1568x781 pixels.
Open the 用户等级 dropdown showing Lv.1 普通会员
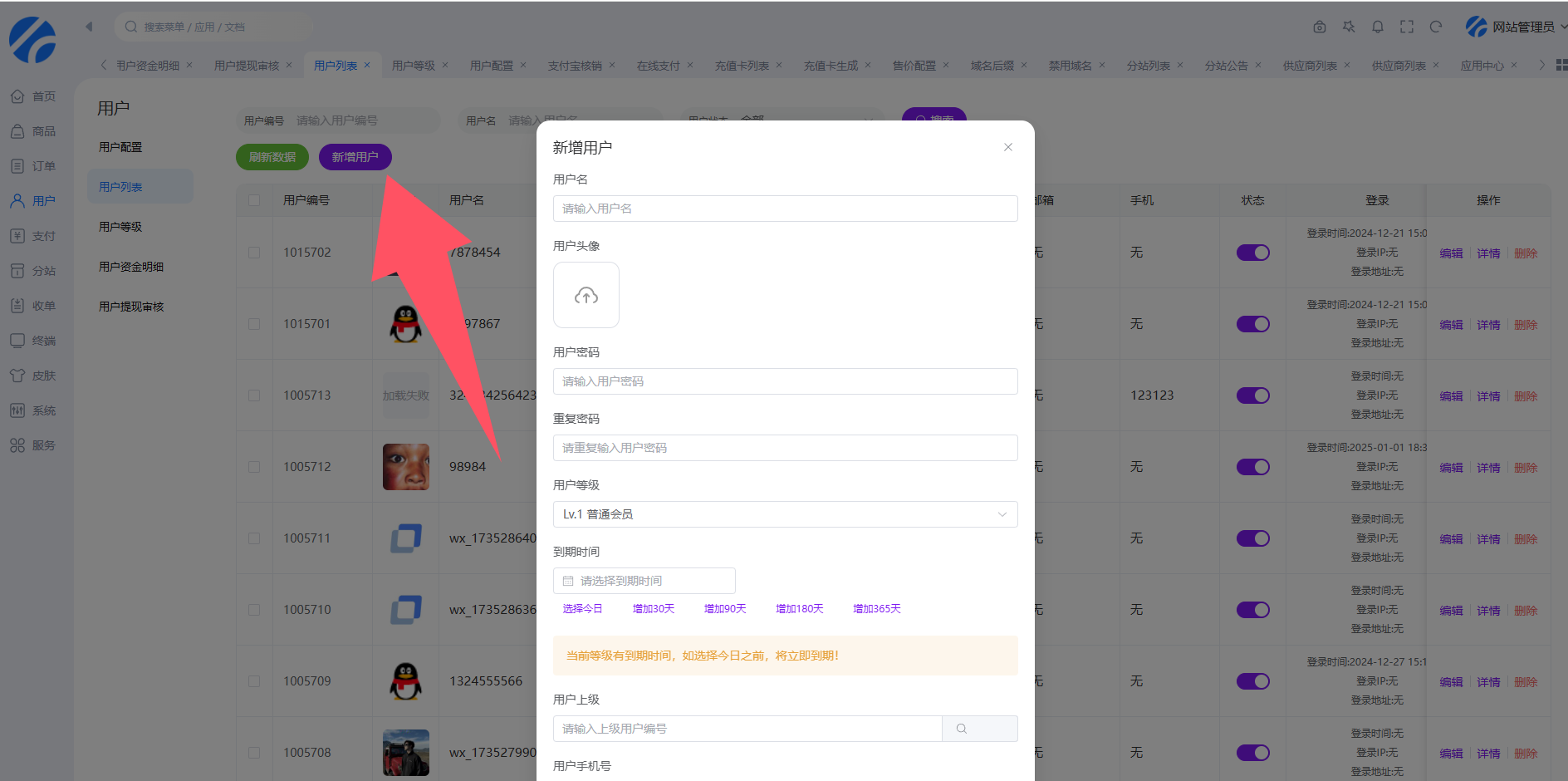[785, 513]
